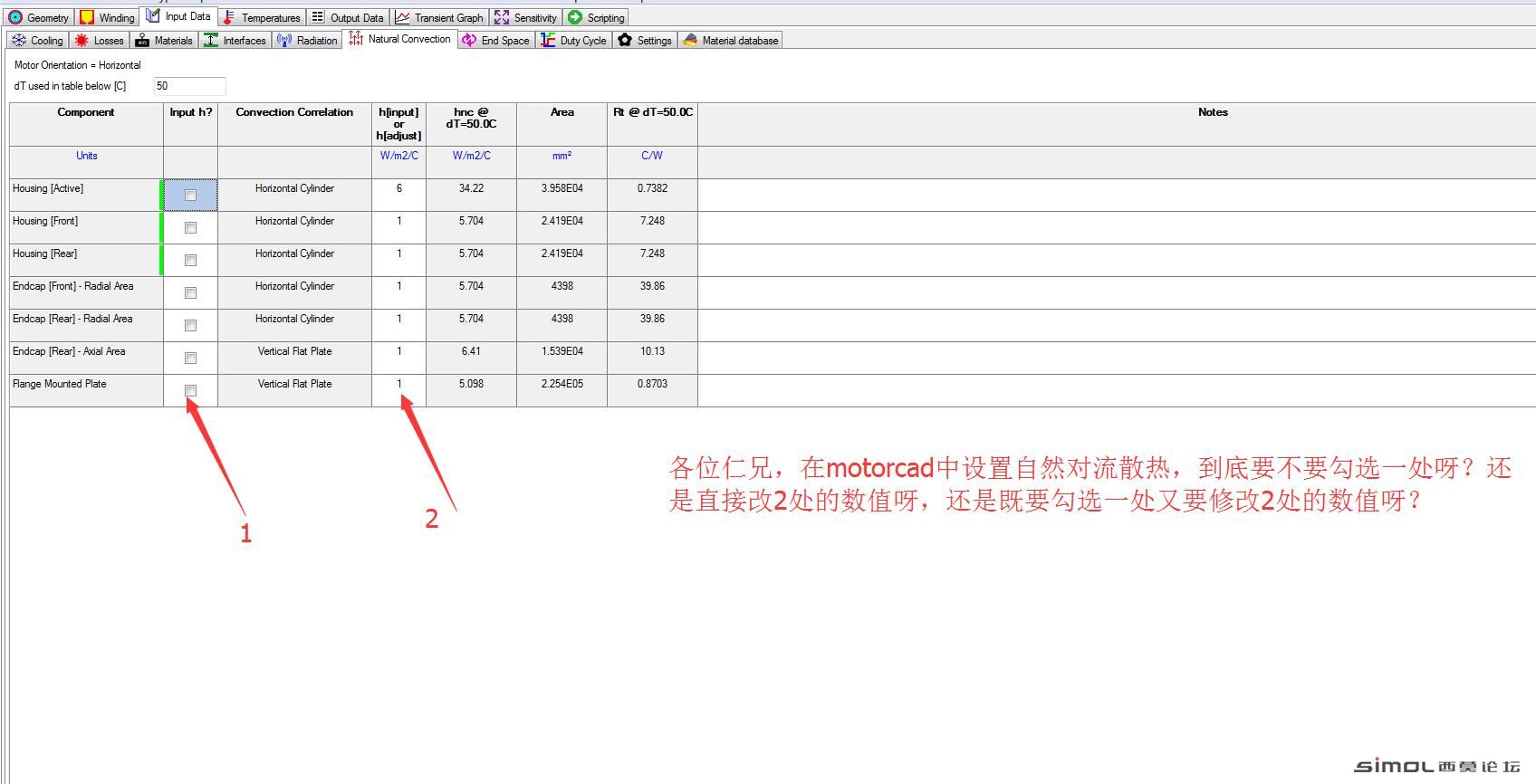Click the dT used in table input field
The width and height of the screenshot is (1536, 784).
[x=189, y=86]
